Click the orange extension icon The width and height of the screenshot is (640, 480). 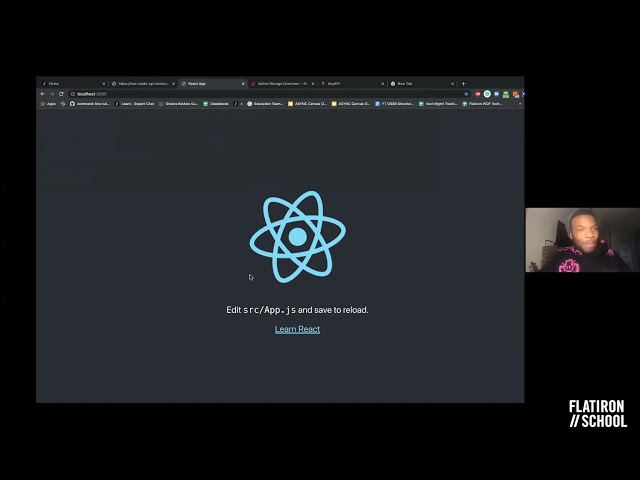point(516,94)
